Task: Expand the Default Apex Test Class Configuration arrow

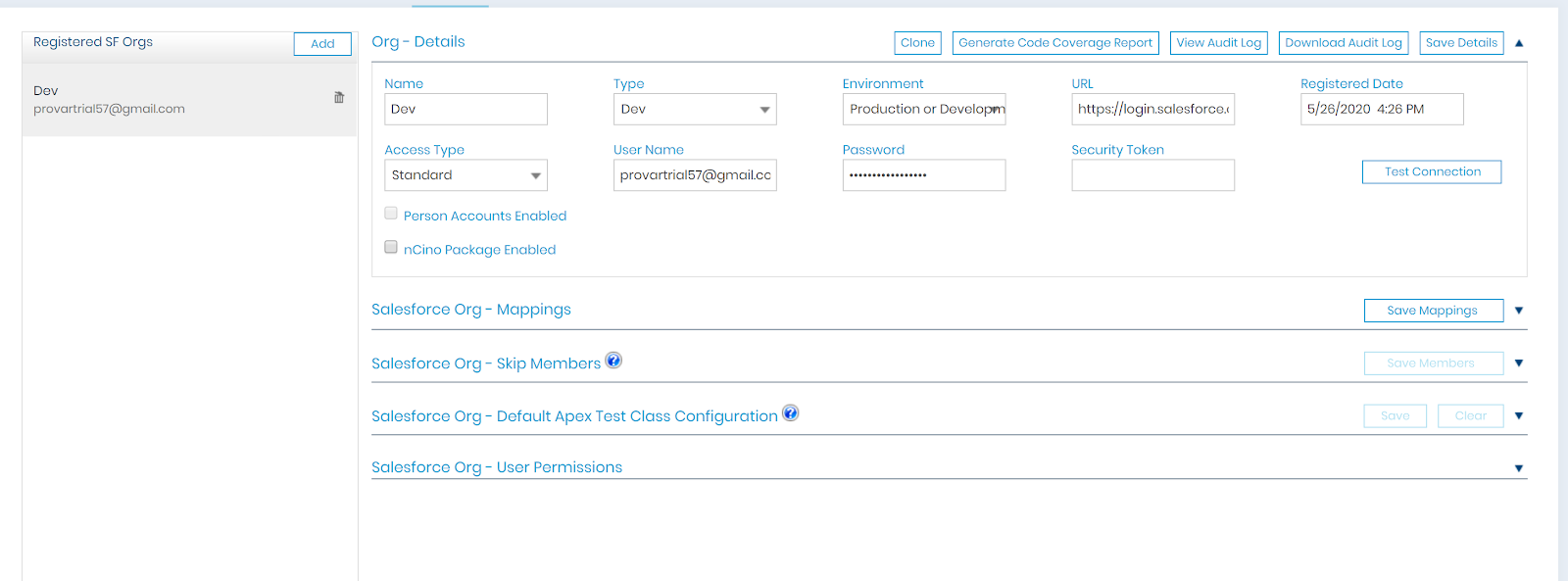Action: click(1519, 416)
